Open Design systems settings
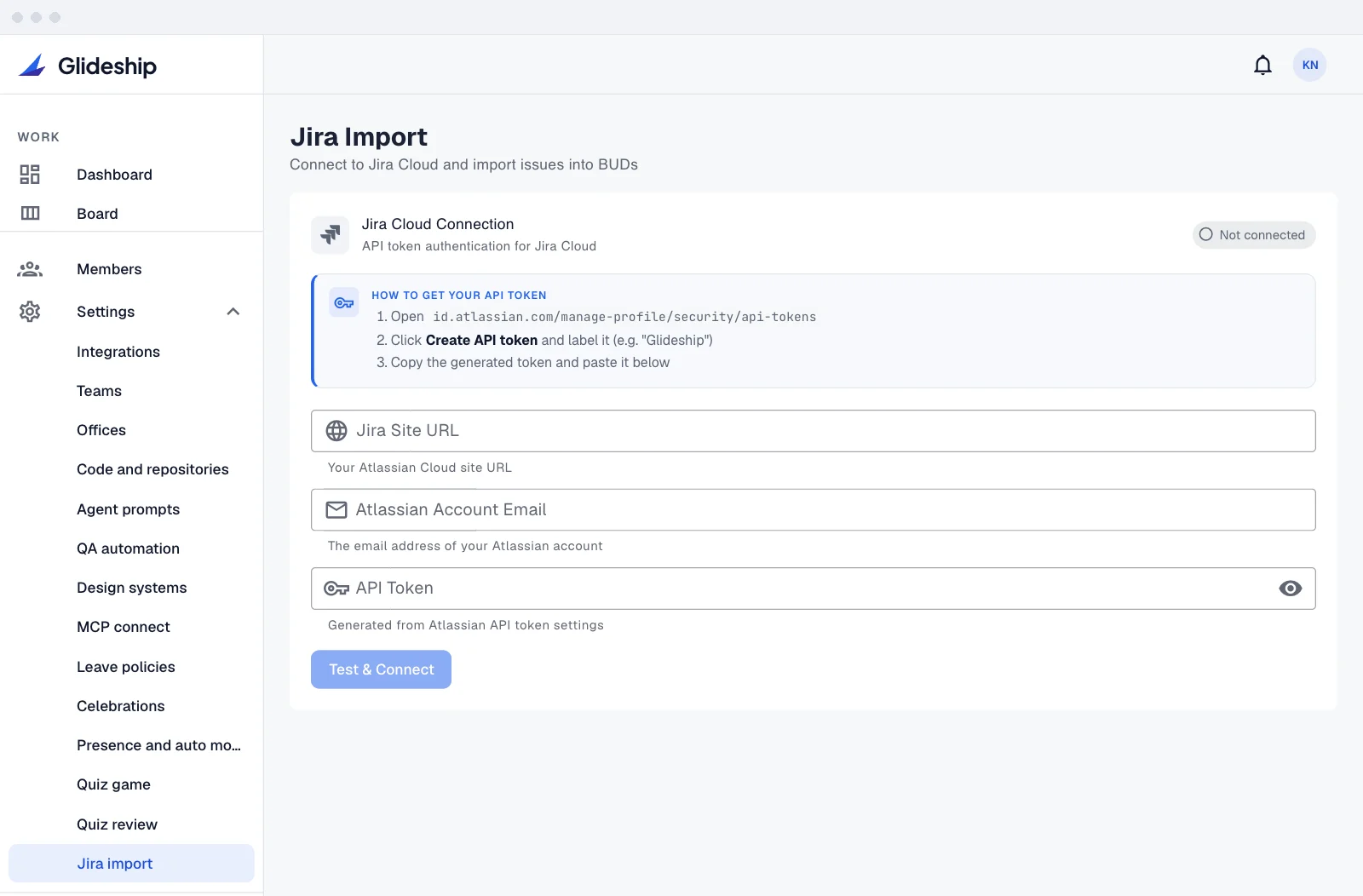The height and width of the screenshot is (896, 1363). click(132, 588)
